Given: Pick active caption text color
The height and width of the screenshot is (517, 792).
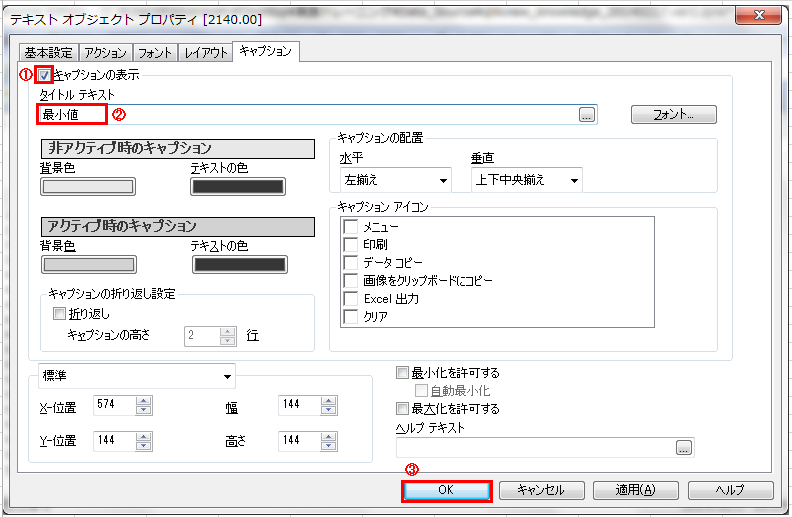Looking at the screenshot, I should [239, 265].
